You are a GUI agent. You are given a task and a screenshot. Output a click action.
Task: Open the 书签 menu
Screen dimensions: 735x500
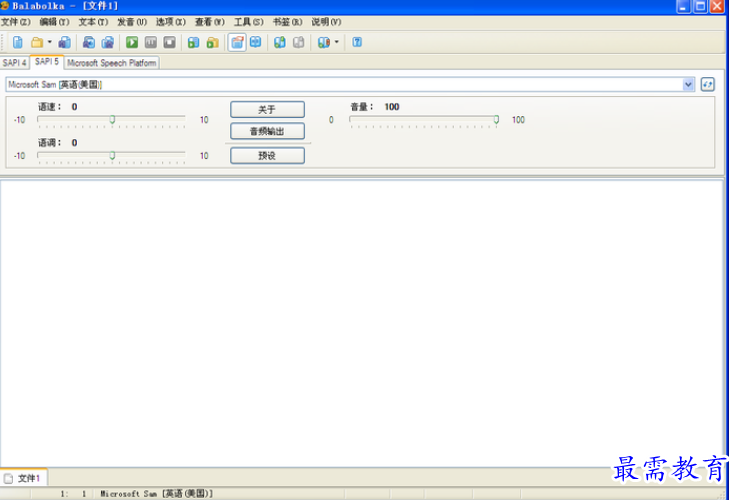(x=287, y=22)
